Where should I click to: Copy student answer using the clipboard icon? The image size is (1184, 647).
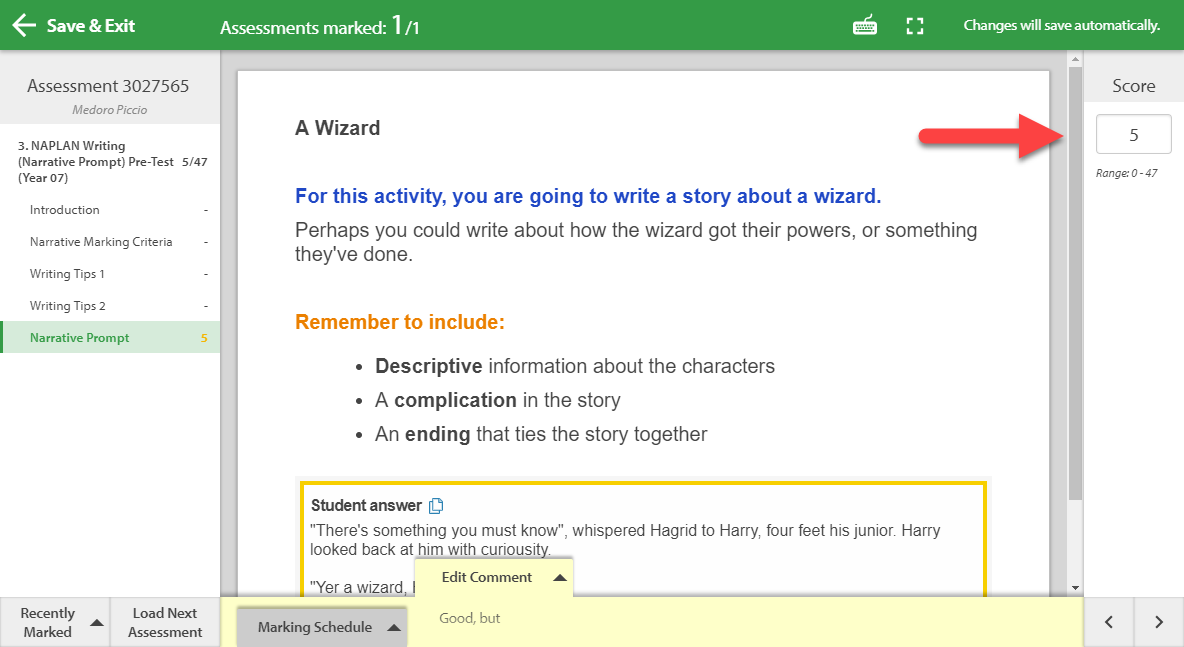(x=436, y=506)
